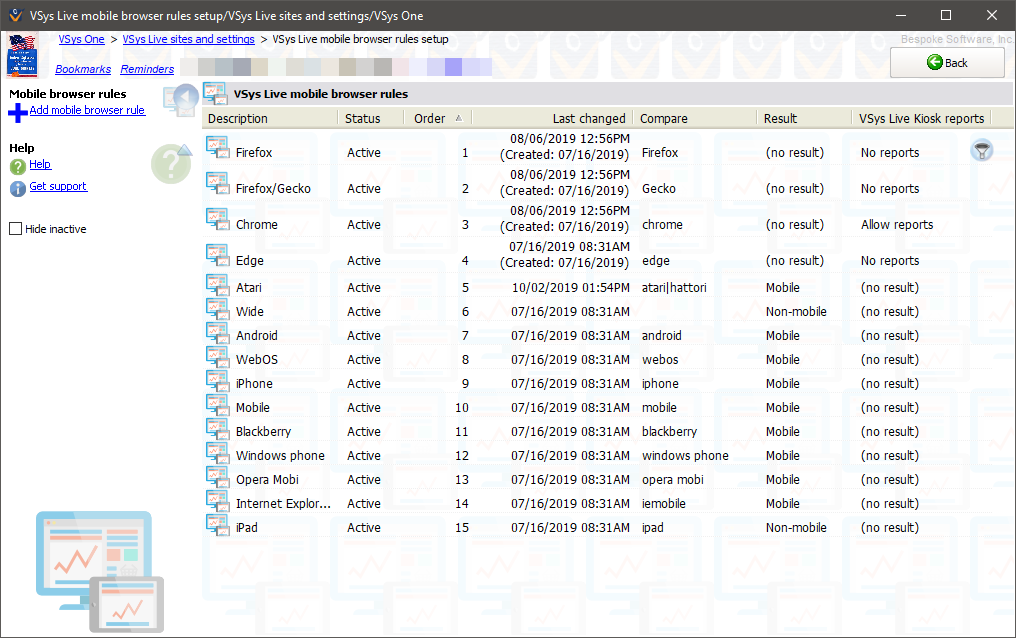Select the Blackberry rule row

263,432
